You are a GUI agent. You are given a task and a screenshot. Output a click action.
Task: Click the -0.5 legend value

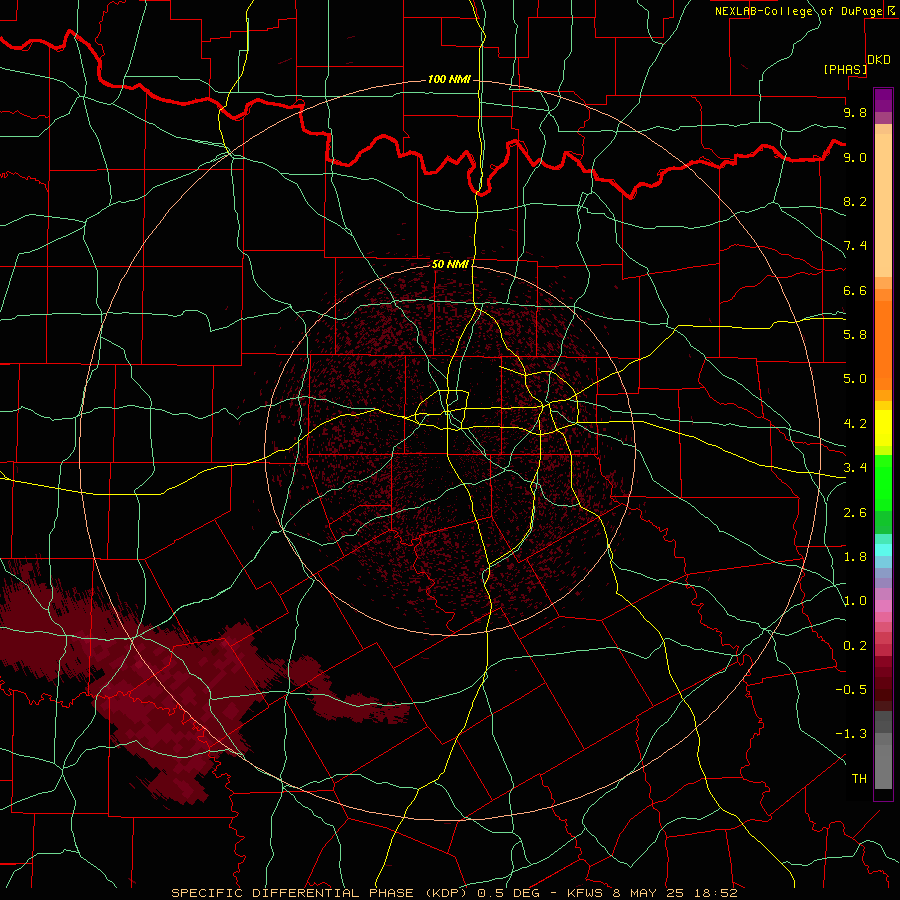[851, 690]
